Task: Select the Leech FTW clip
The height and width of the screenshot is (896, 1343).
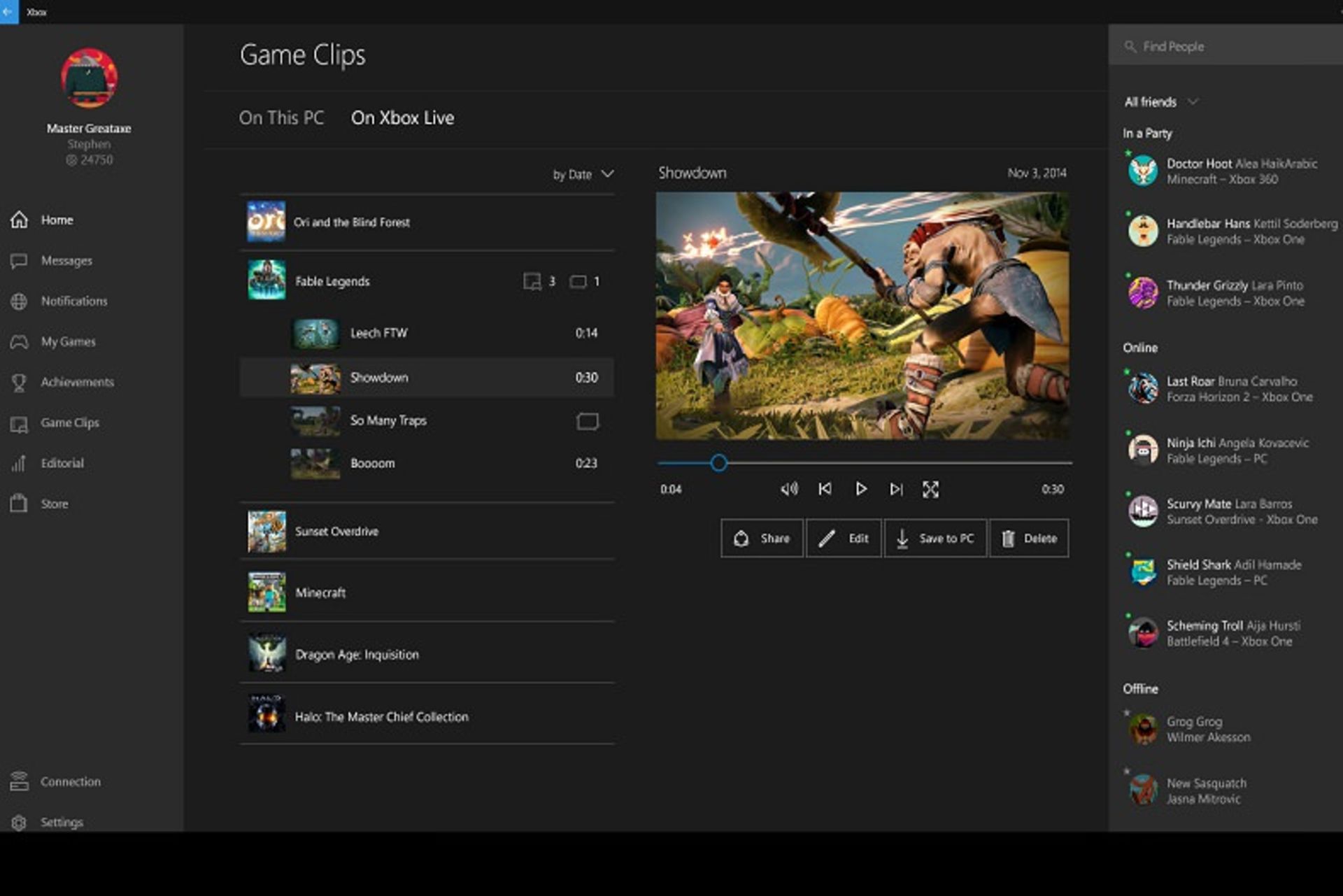Action: point(427,334)
